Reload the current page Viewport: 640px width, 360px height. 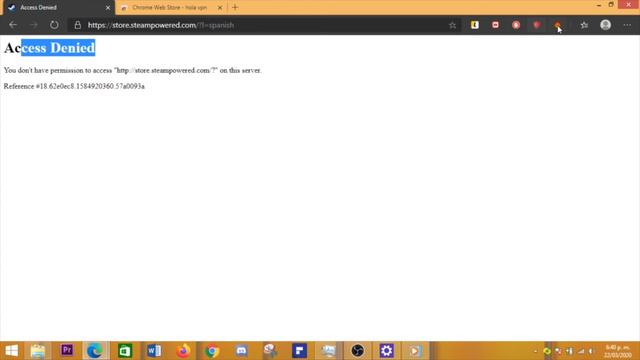click(54, 25)
